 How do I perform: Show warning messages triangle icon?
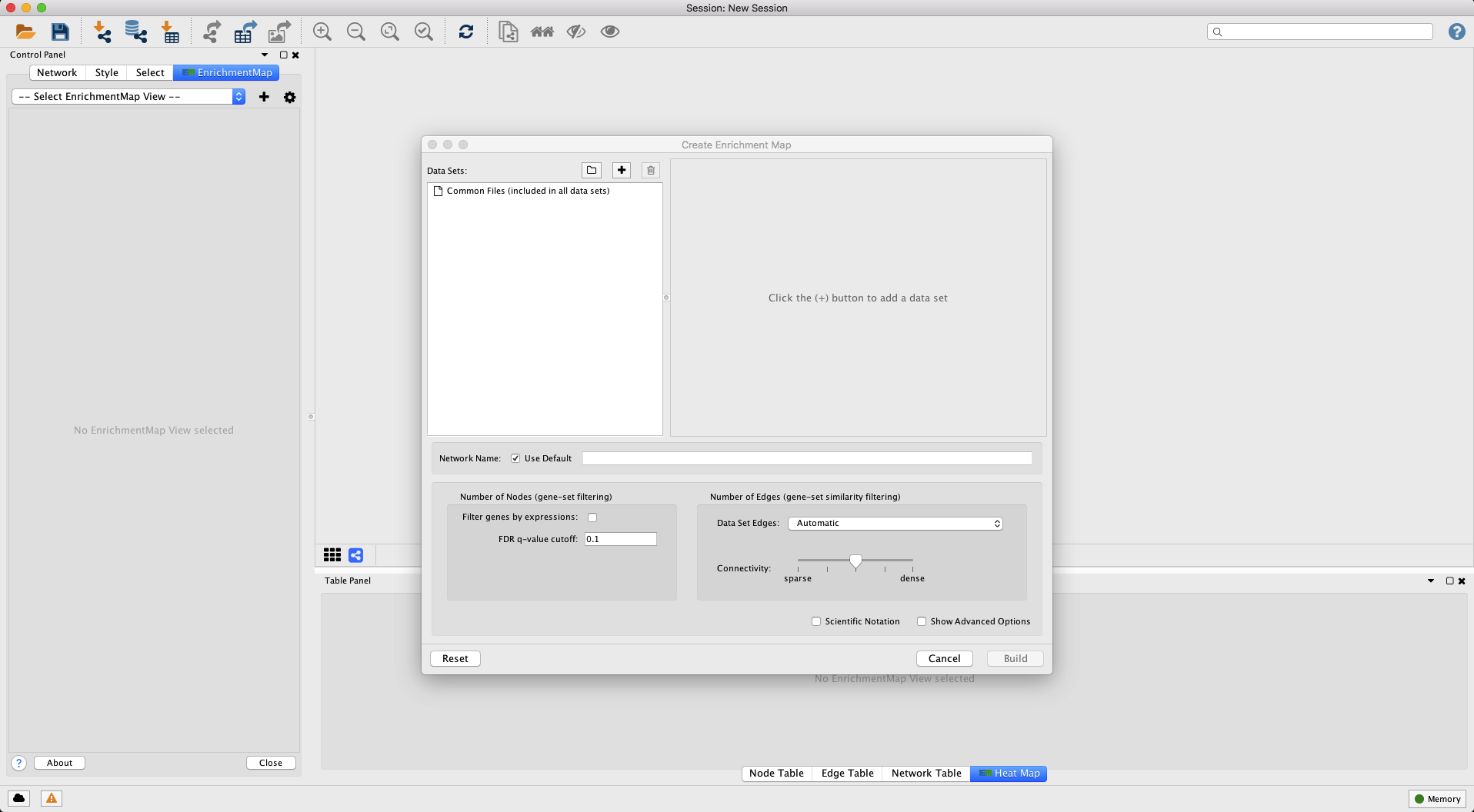coord(52,798)
